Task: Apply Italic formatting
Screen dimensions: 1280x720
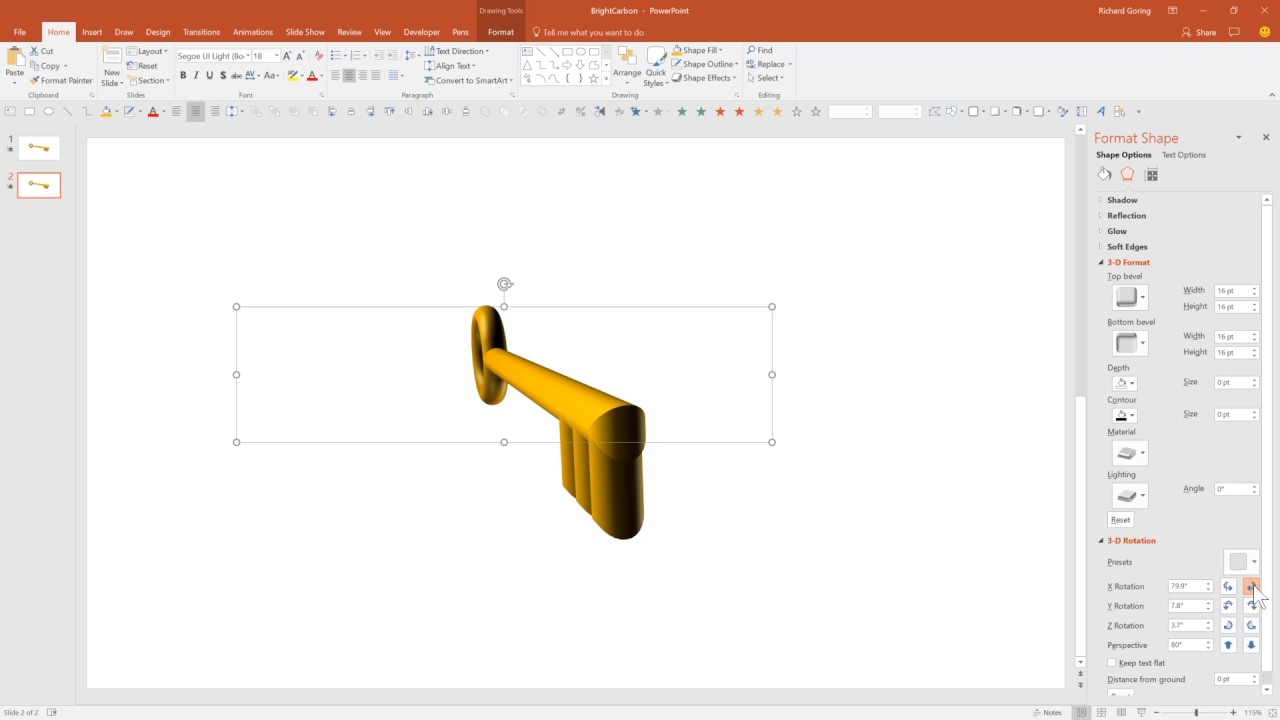Action: point(196,76)
